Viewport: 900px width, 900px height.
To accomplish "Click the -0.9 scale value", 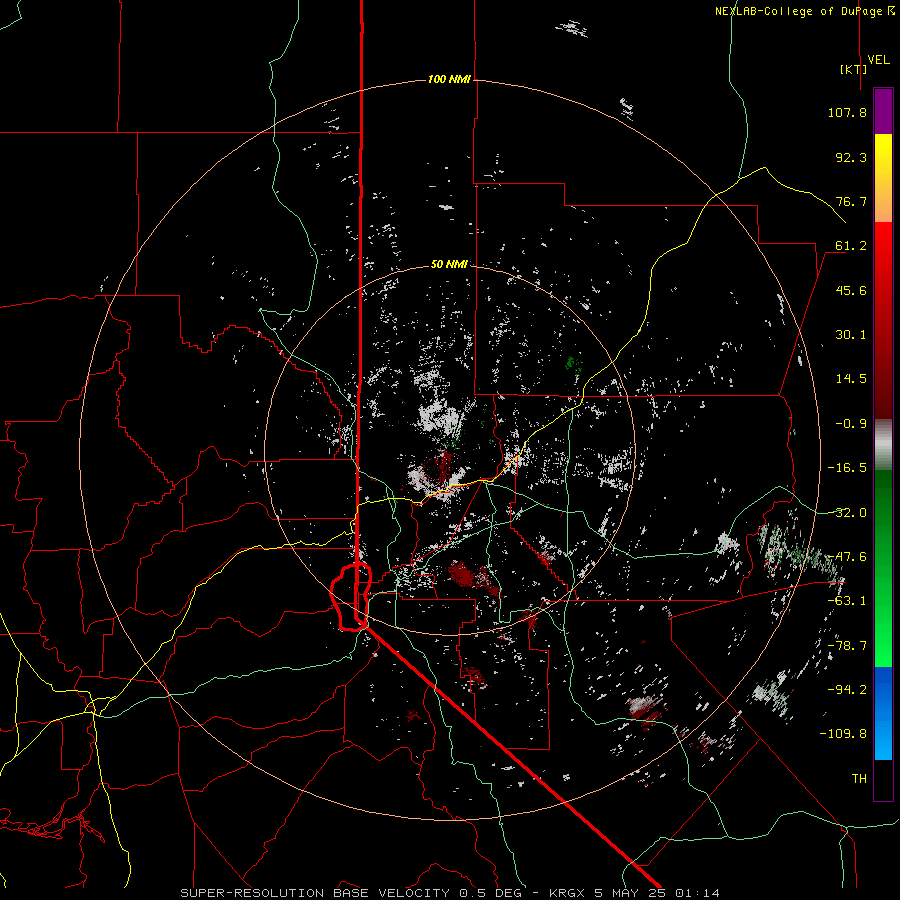I will pos(851,424).
